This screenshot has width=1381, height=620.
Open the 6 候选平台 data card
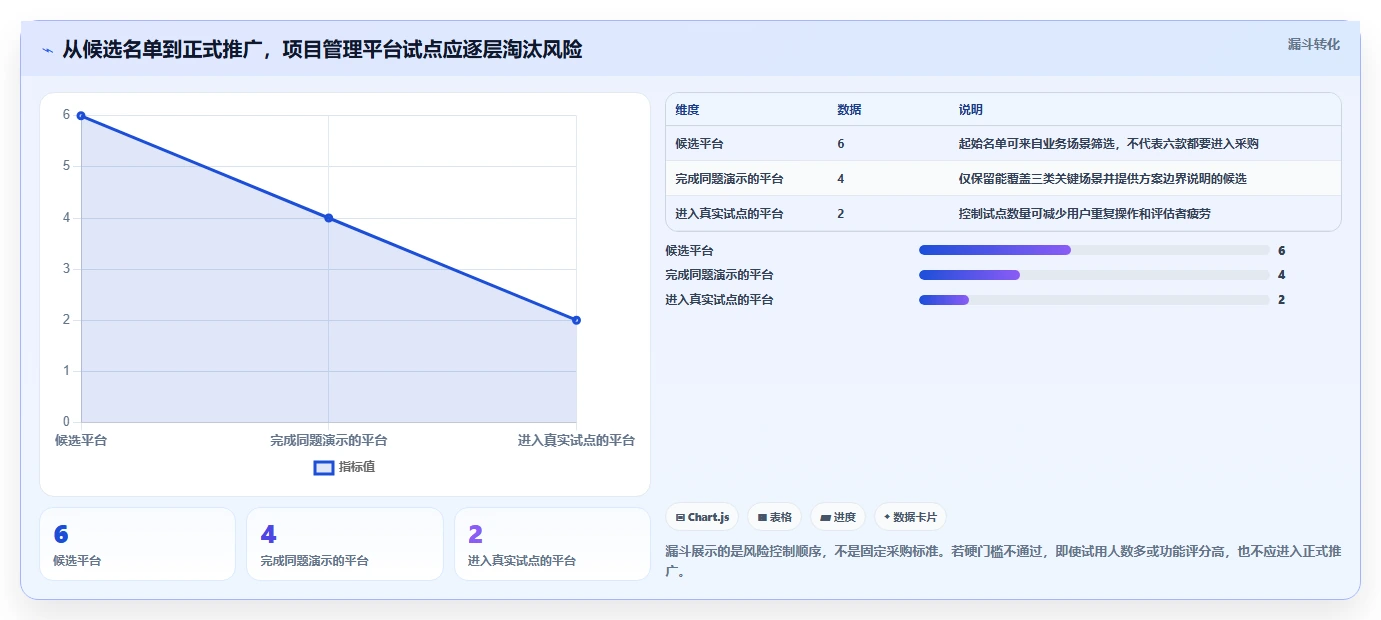click(x=137, y=544)
